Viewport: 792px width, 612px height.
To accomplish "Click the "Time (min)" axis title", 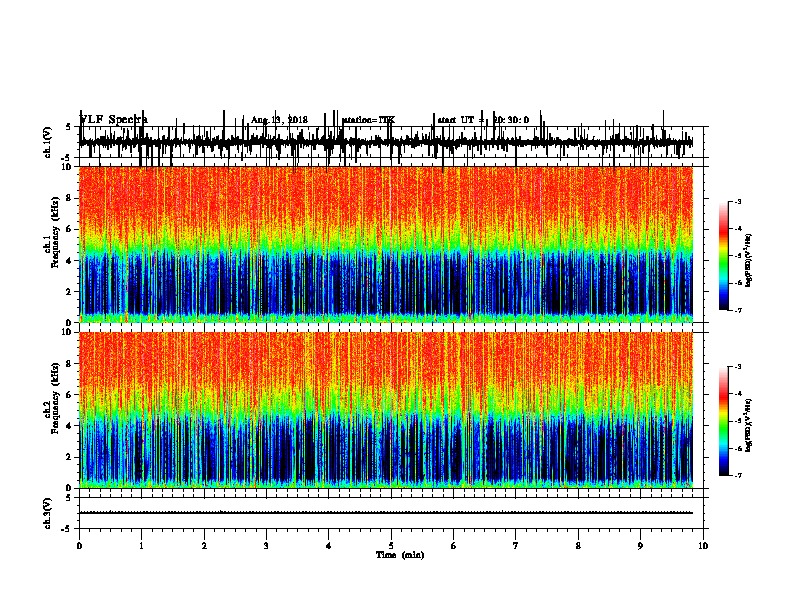I will 400,555.
